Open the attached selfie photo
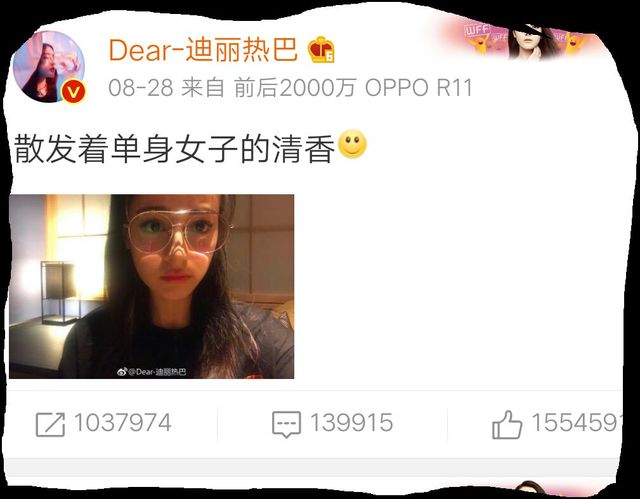 click(x=151, y=286)
